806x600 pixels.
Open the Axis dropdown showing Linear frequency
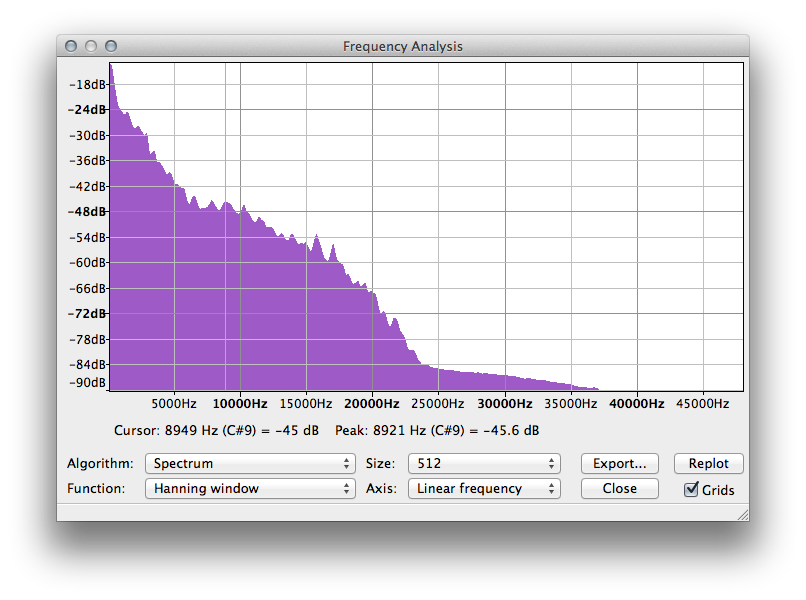pos(484,488)
